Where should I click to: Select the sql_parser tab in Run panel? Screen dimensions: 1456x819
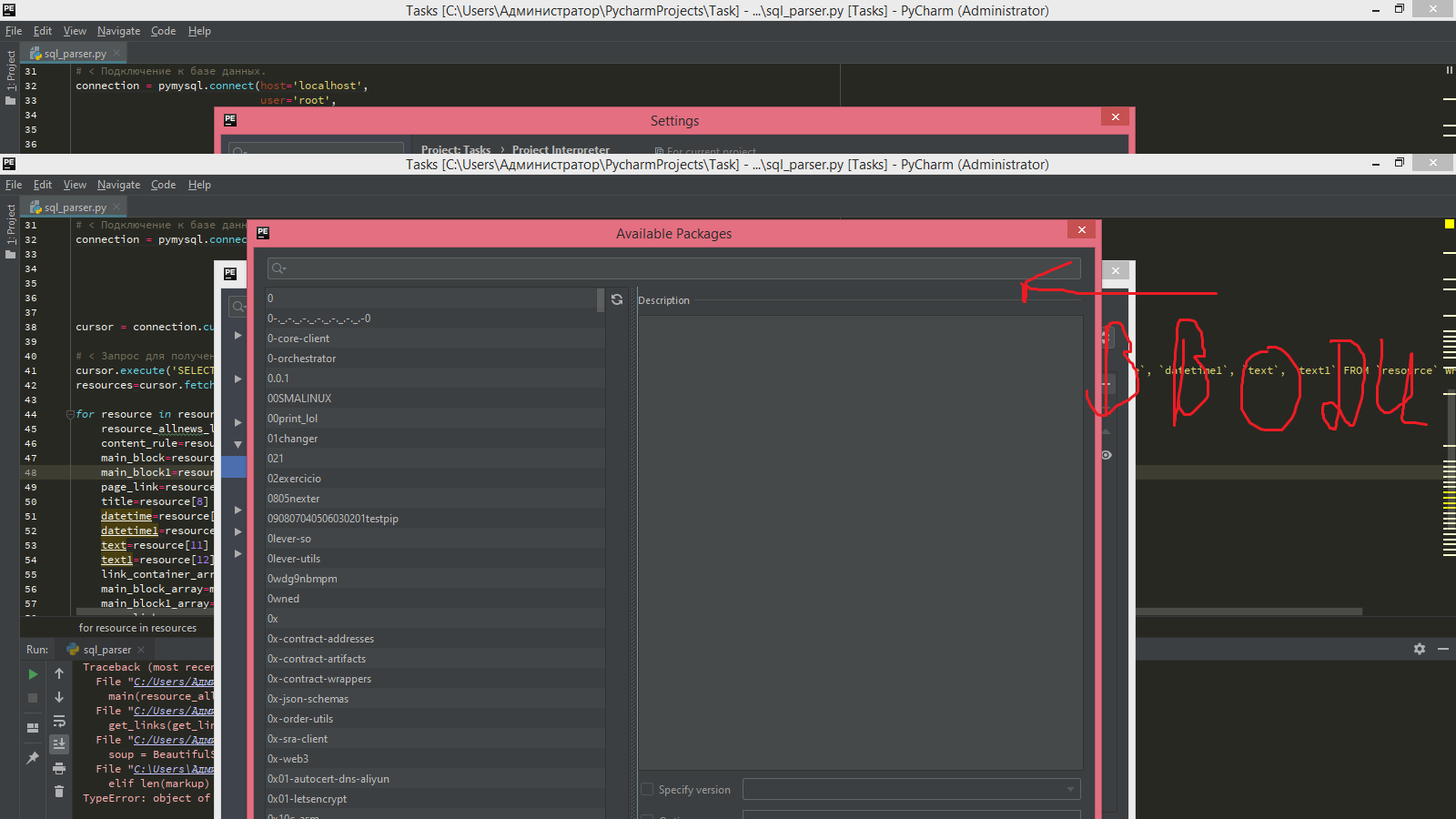pos(106,650)
